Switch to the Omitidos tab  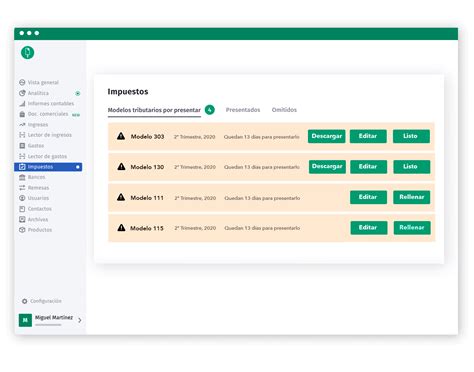[284, 110]
